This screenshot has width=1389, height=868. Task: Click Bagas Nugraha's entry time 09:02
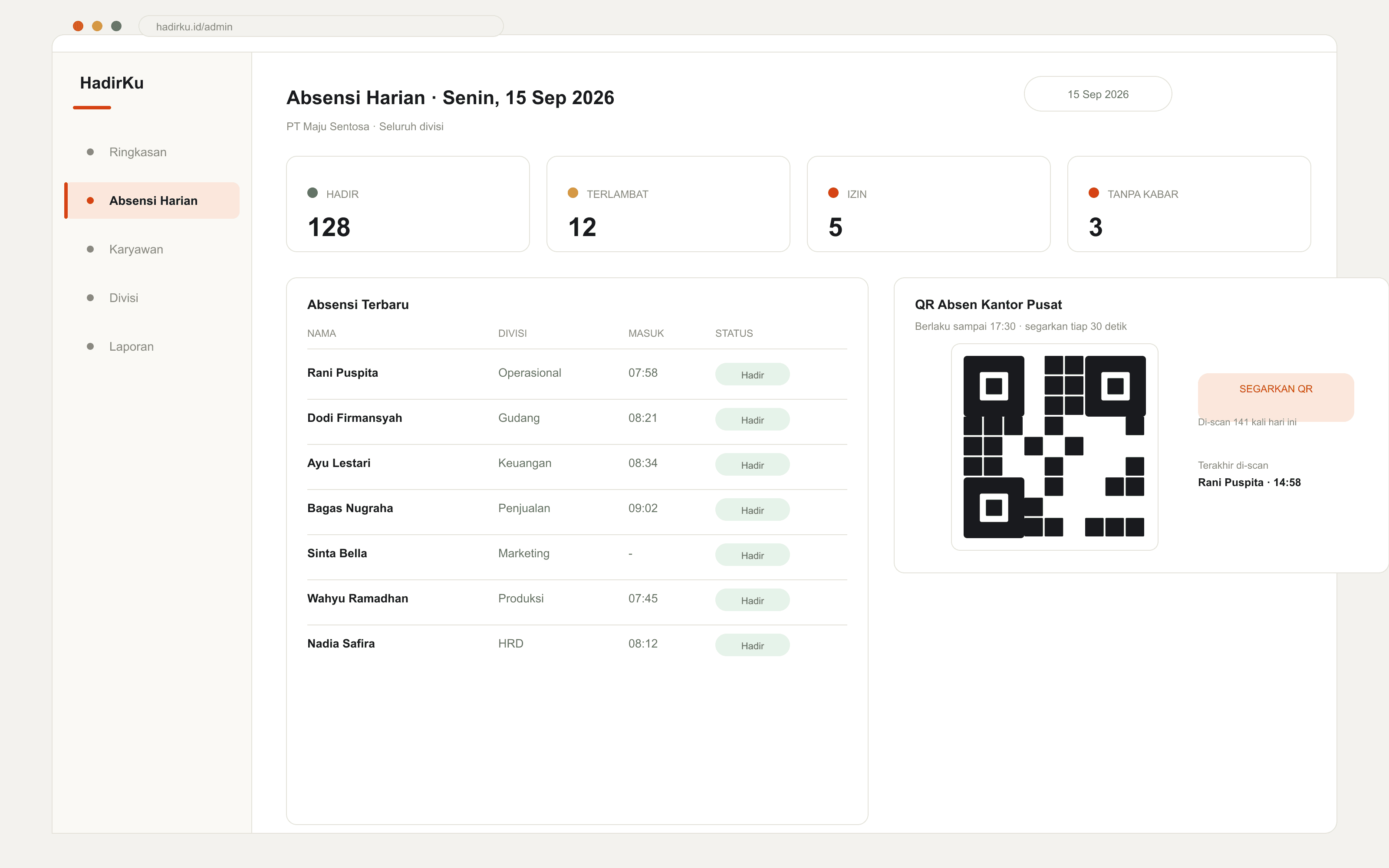[x=643, y=508]
